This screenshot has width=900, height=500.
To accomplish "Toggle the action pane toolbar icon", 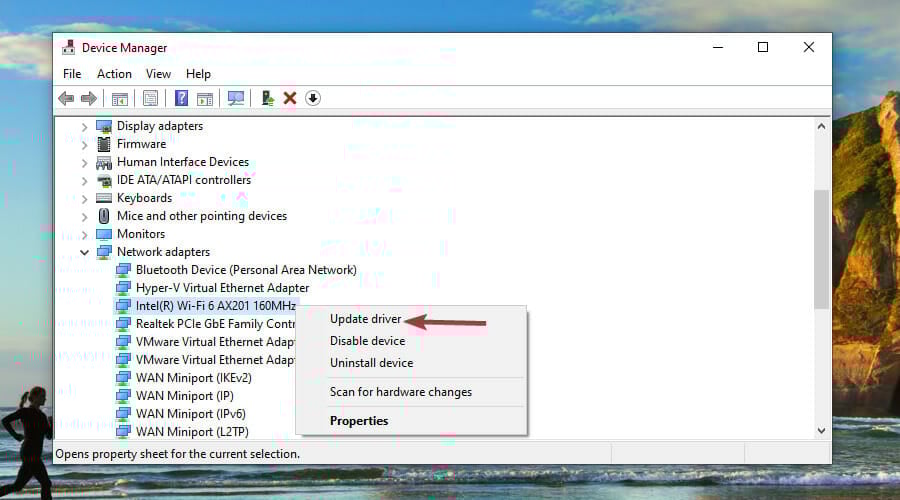I will [205, 99].
